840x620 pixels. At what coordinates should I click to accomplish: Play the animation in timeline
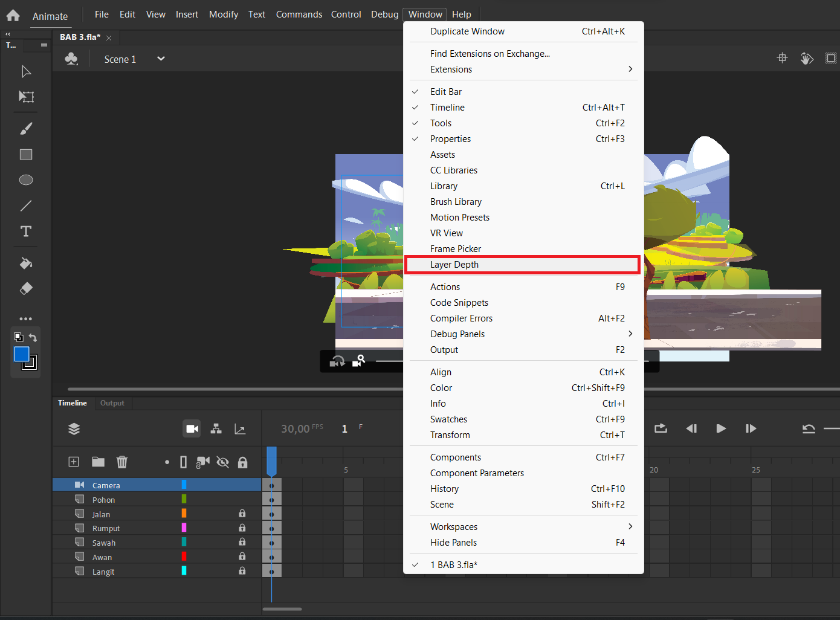721,429
